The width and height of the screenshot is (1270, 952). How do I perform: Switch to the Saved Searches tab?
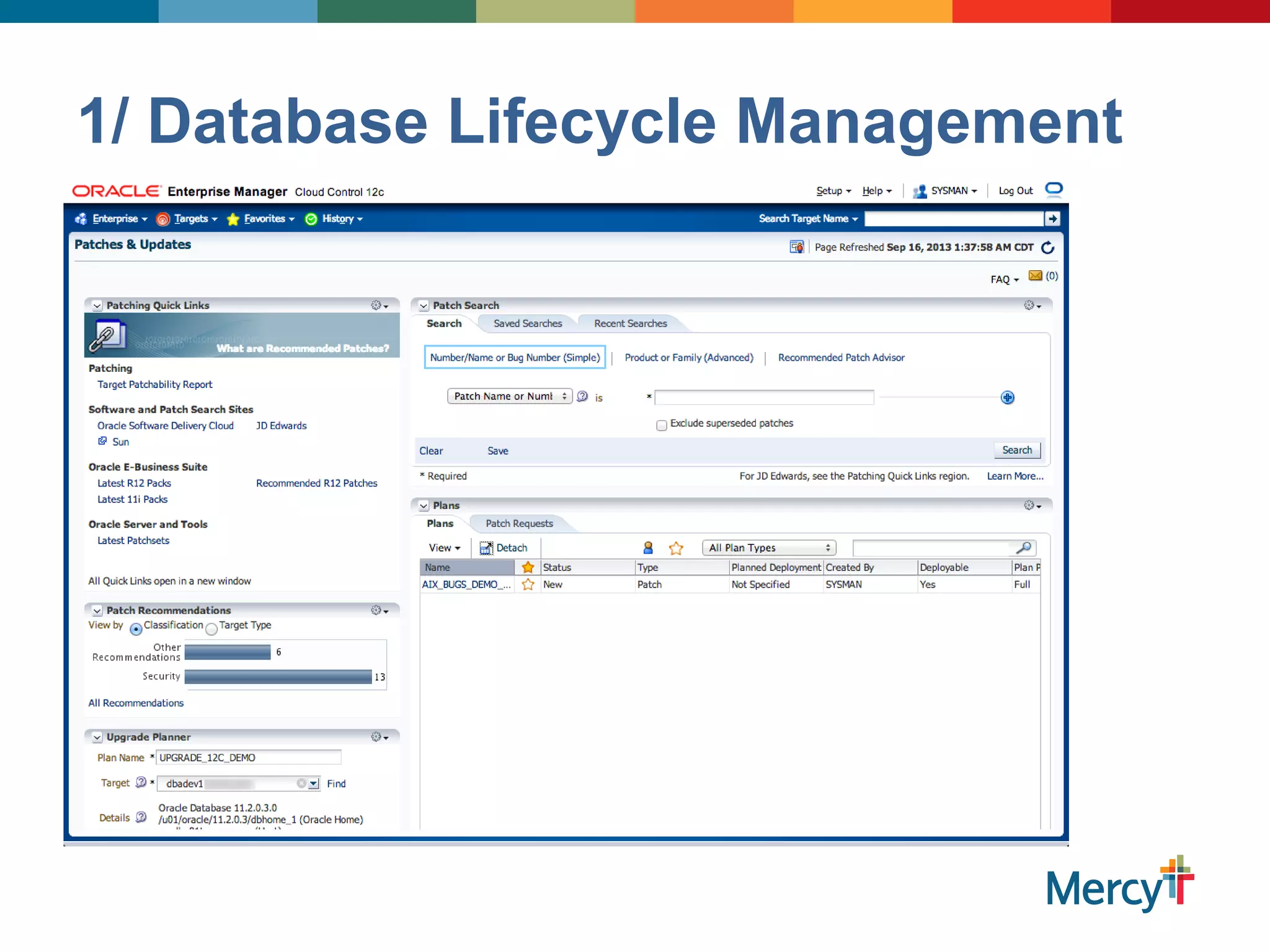coord(528,324)
